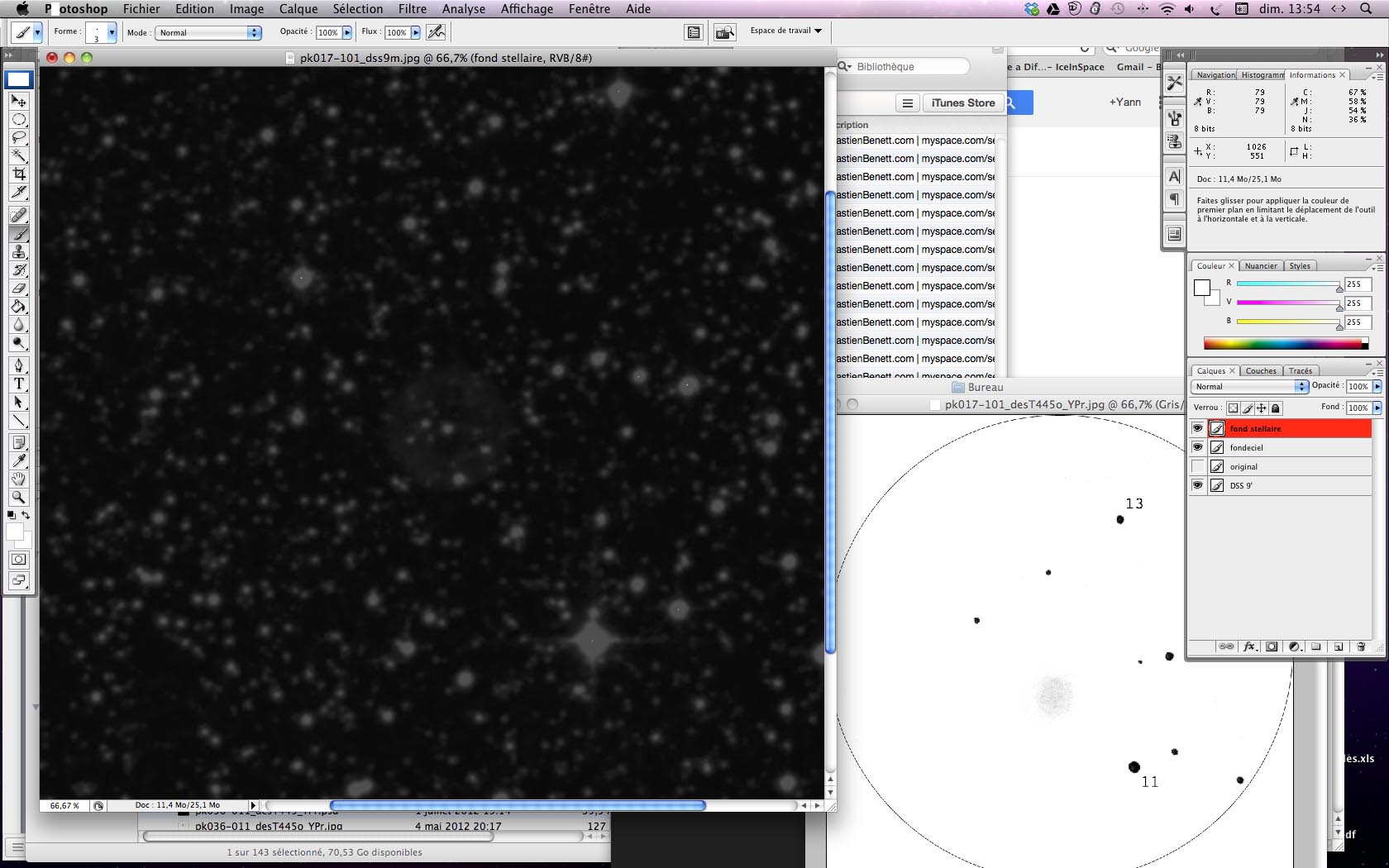Show the original layer

tap(1197, 466)
